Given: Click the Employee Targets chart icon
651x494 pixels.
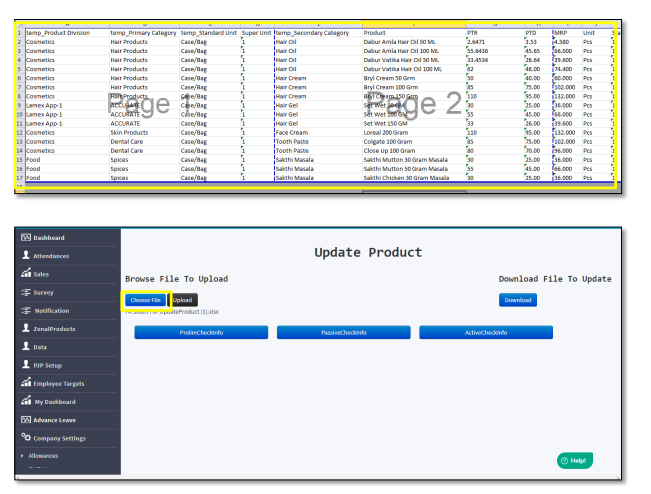Looking at the screenshot, I should click(x=26, y=382).
